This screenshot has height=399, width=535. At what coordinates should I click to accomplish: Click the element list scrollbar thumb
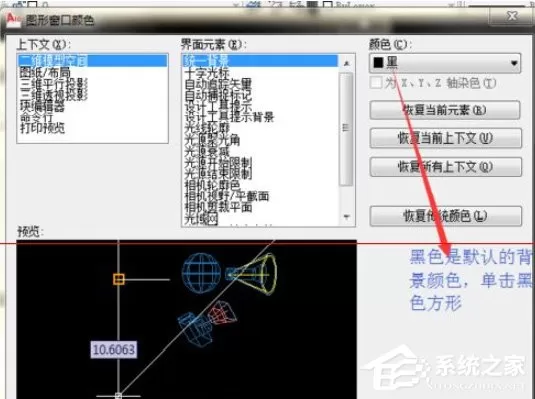tap(346, 129)
